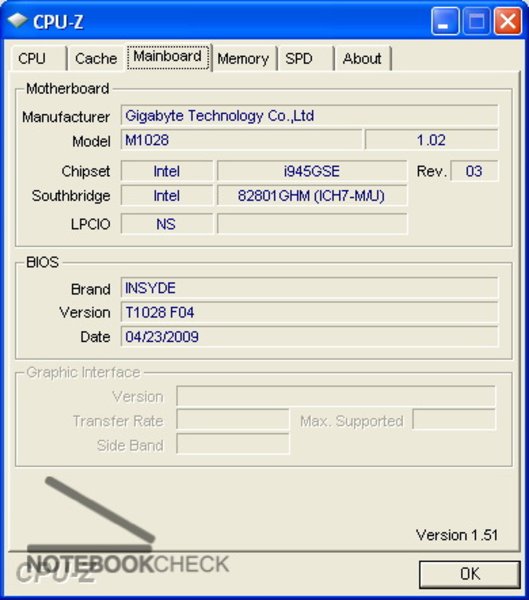Click the chipset Rev. field showing 03
The height and width of the screenshot is (600, 529).
474,171
